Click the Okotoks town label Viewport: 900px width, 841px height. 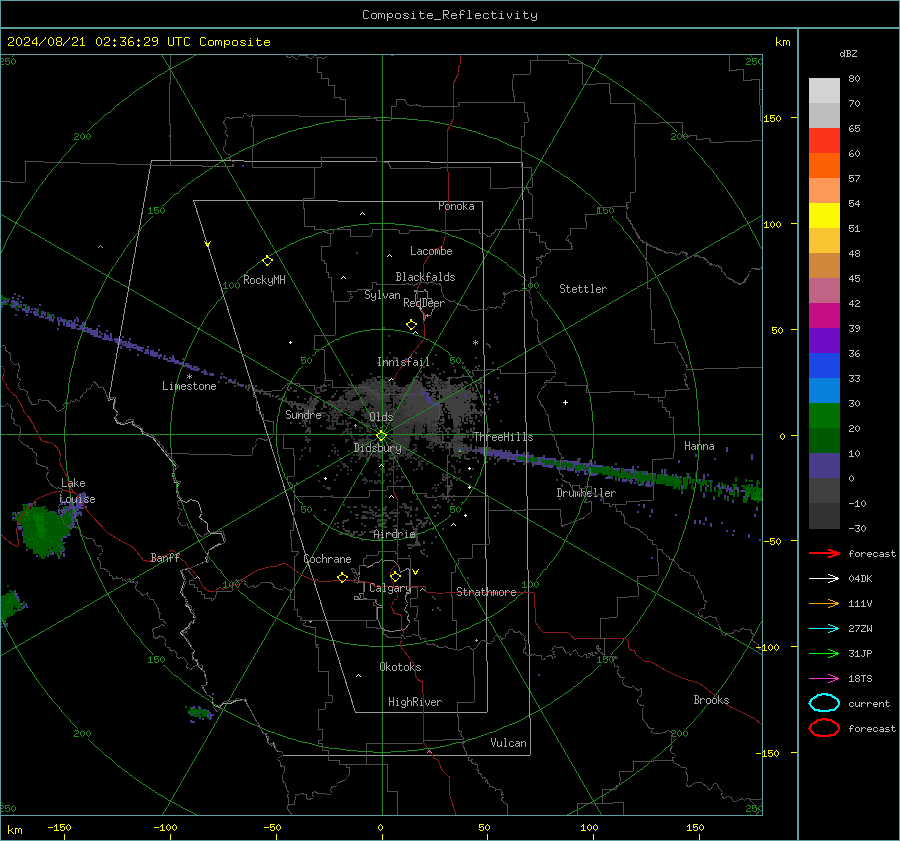click(x=400, y=667)
